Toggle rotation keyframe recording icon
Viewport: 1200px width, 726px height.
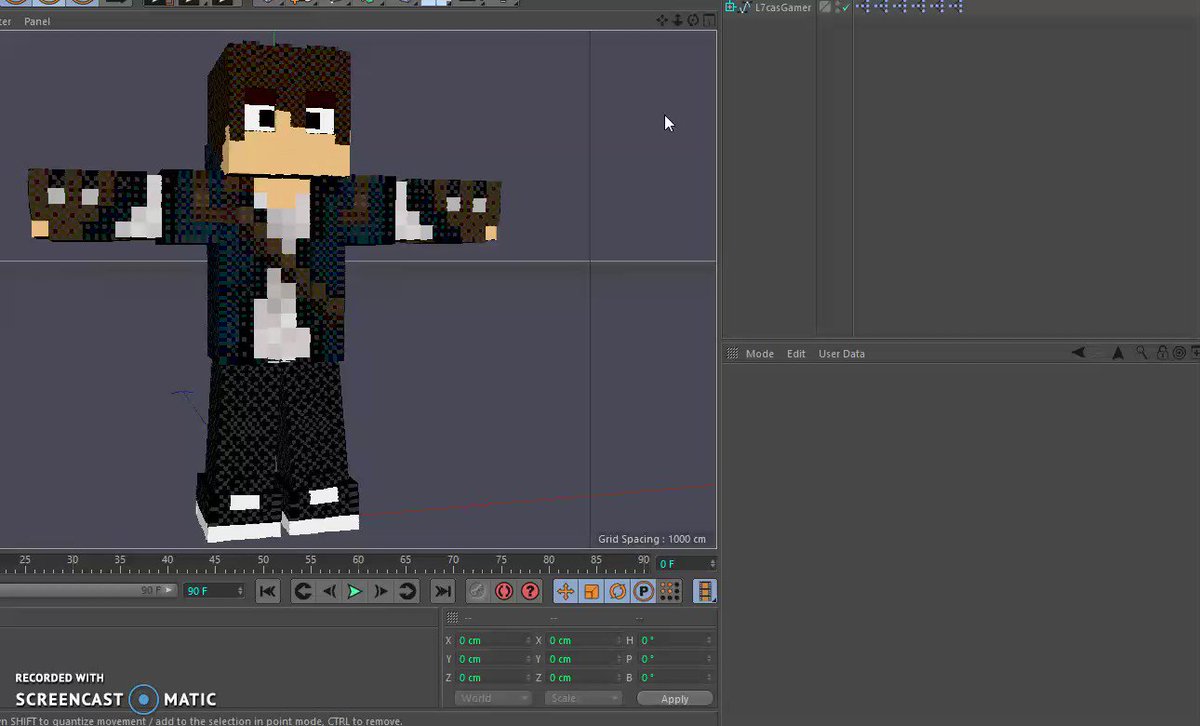point(617,591)
